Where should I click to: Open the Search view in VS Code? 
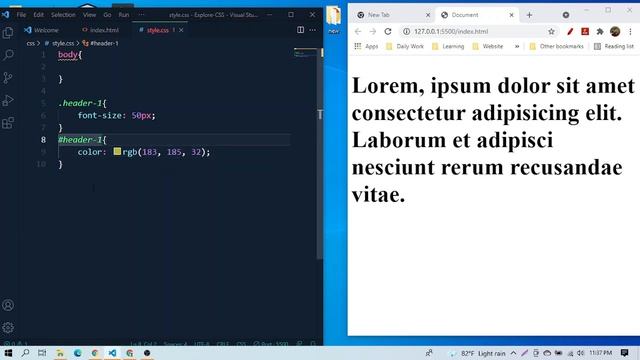tap(8, 55)
